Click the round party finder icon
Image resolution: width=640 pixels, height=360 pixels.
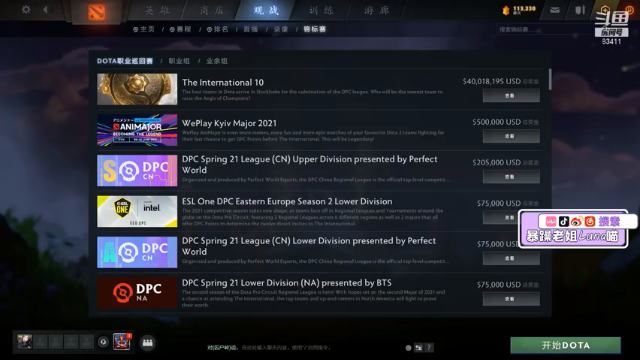(x=103, y=342)
